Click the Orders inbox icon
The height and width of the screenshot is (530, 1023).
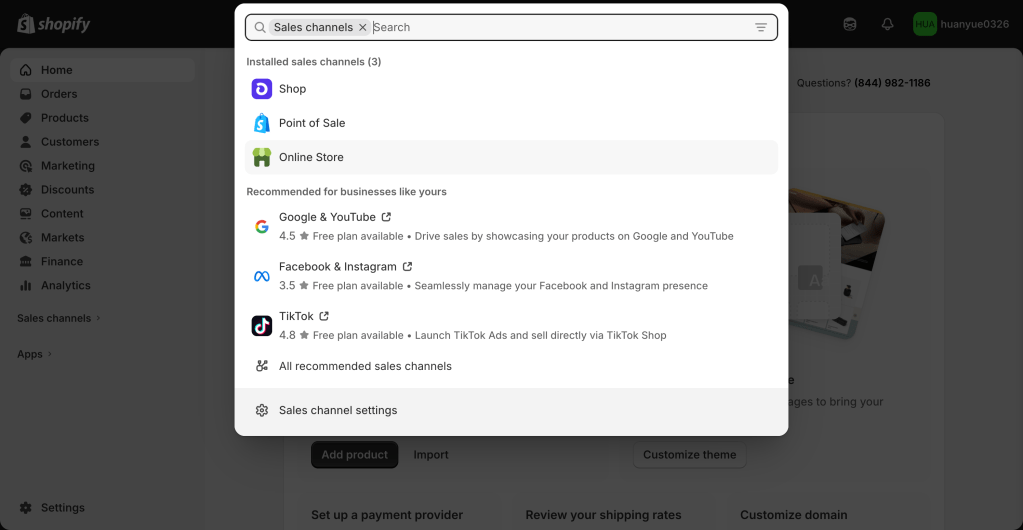[25, 94]
